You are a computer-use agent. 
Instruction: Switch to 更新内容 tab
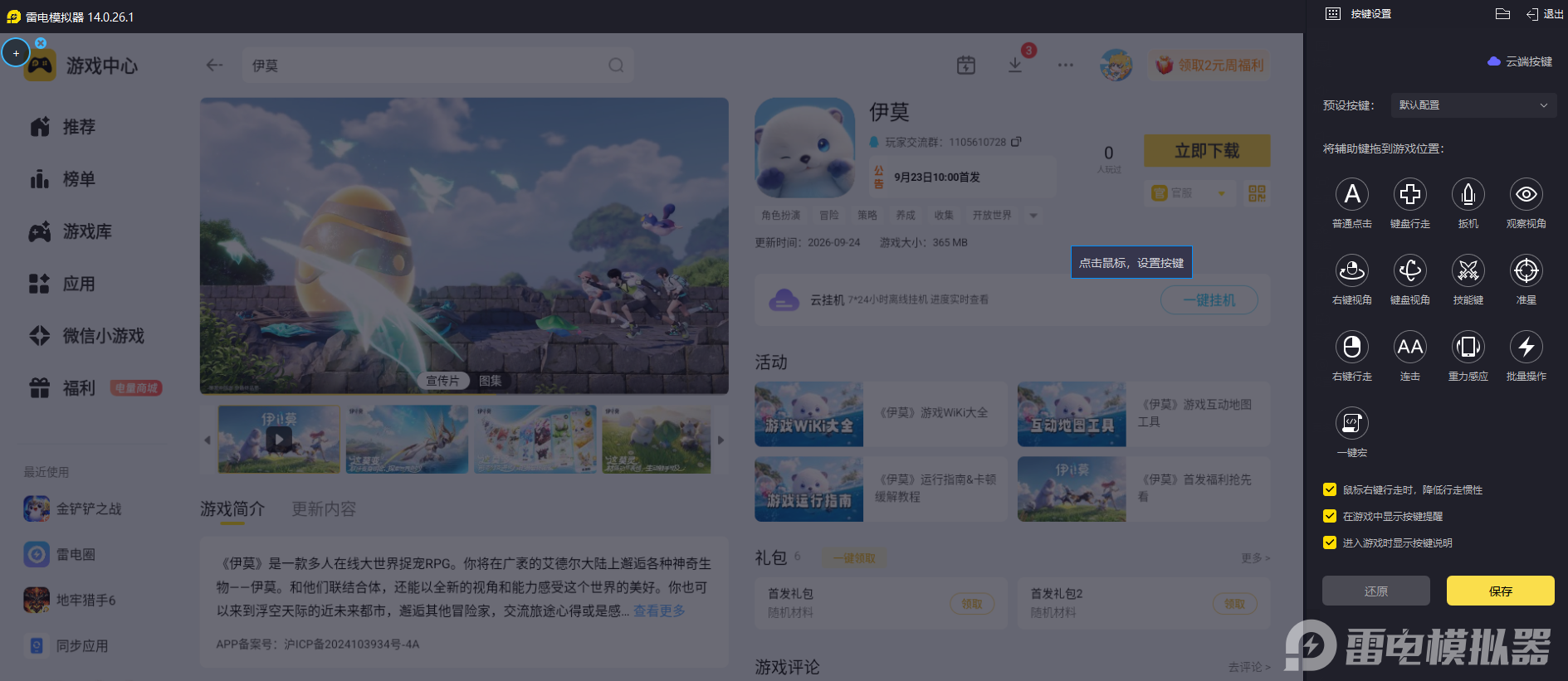point(324,509)
